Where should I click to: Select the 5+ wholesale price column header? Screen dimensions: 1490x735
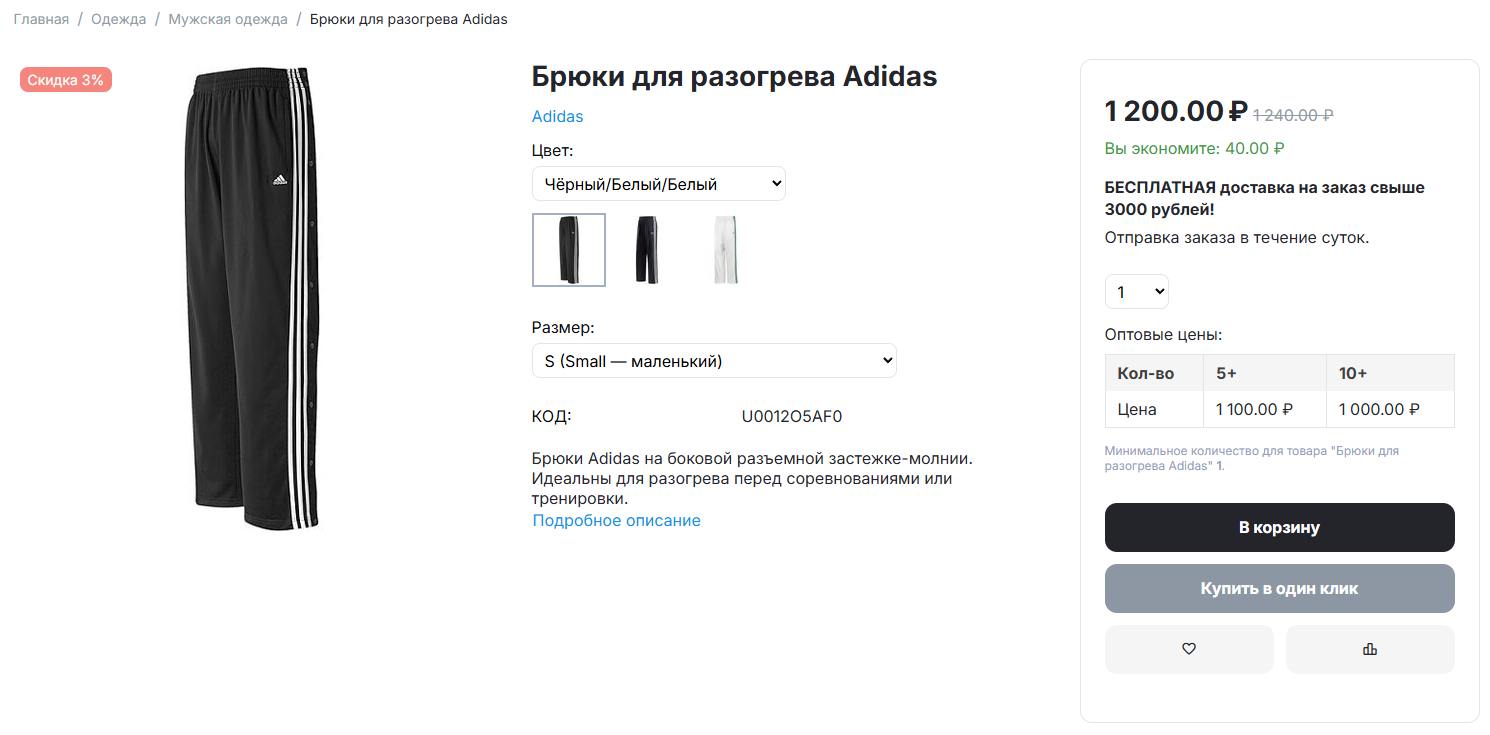(x=1265, y=373)
